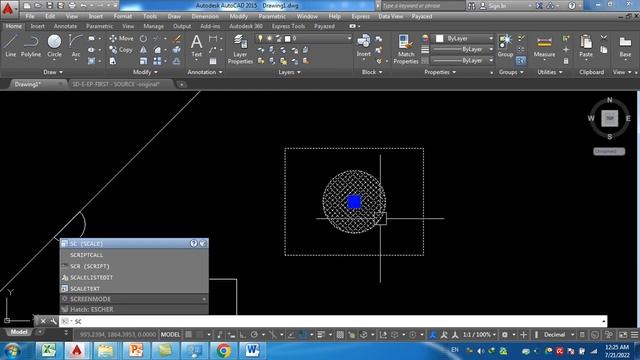Click the Group tool icon
This screenshot has height=360, width=640.
click(505, 46)
